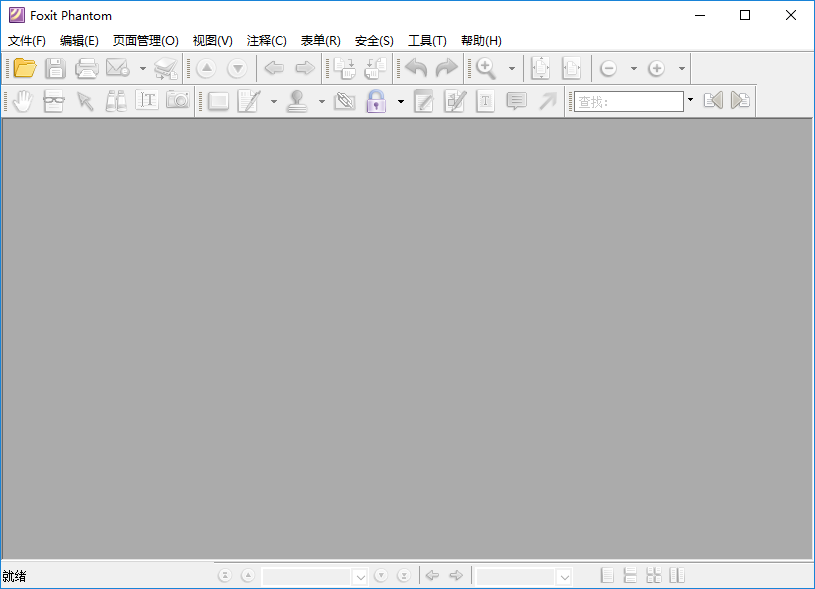Viewport: 815px width, 589px height.
Task: Open the 文件(F) menu
Action: coord(25,40)
